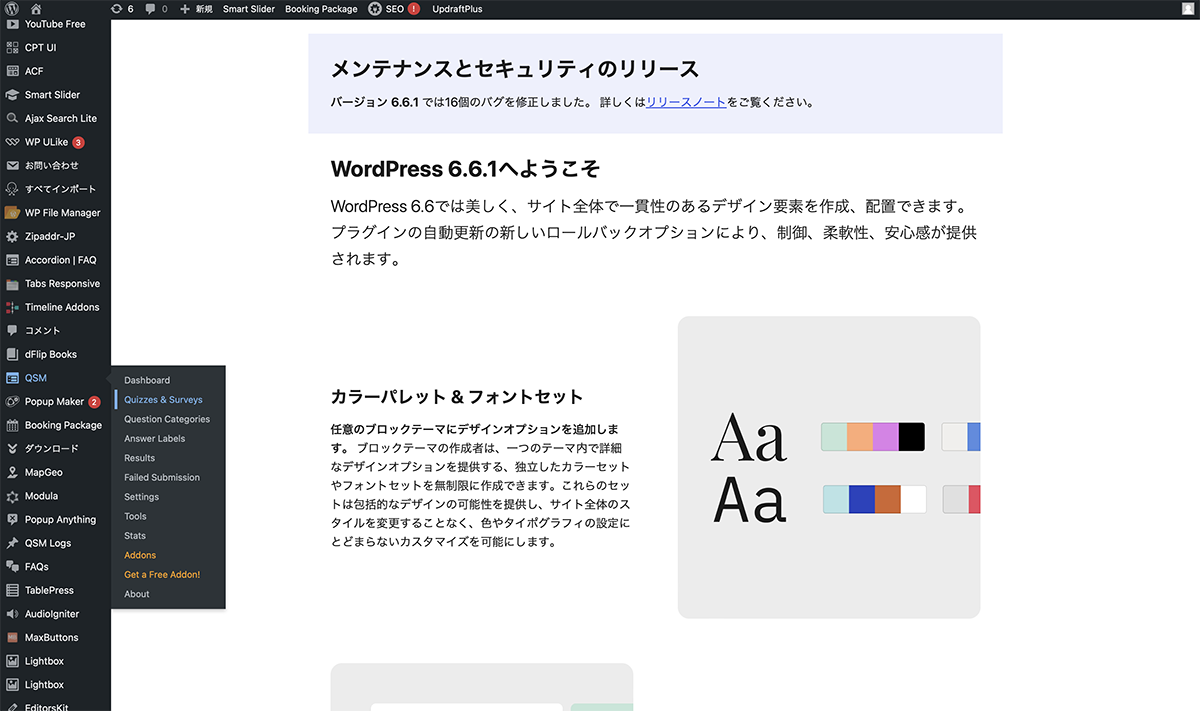Screen dimensions: 1200x711
Task: Click the home site icon in admin bar
Action: click(x=36, y=8)
